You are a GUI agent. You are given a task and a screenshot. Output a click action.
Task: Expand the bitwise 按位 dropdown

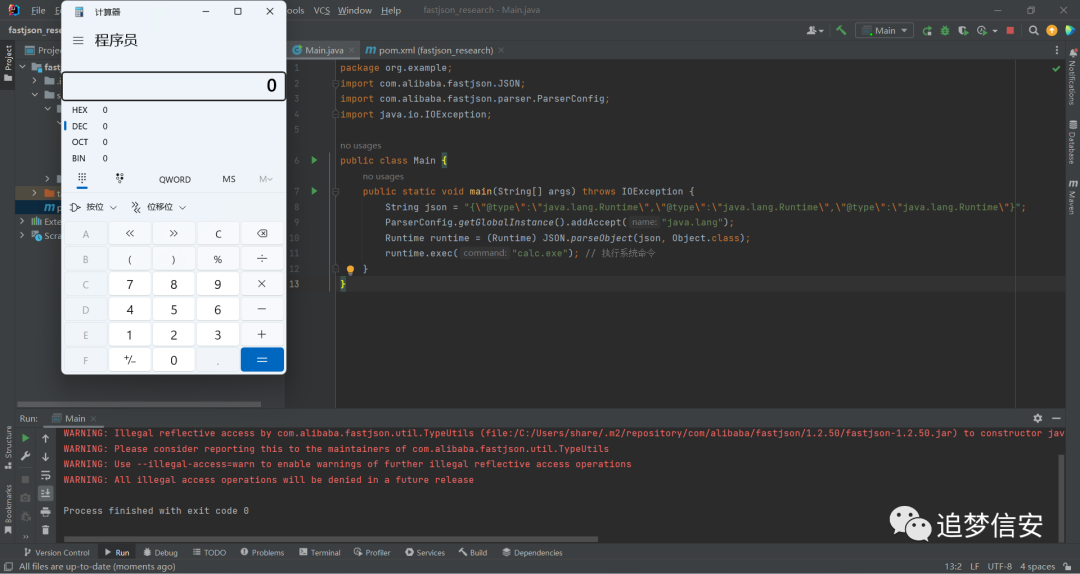[x=94, y=207]
